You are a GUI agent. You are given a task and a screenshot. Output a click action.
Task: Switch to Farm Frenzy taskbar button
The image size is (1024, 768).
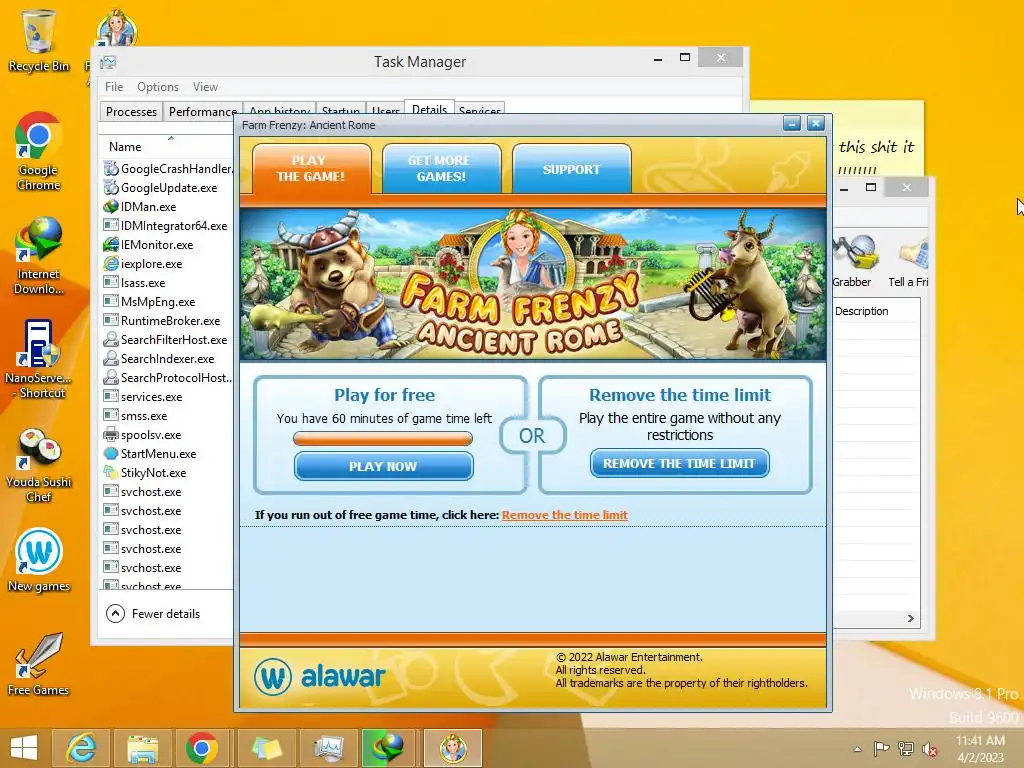[453, 748]
